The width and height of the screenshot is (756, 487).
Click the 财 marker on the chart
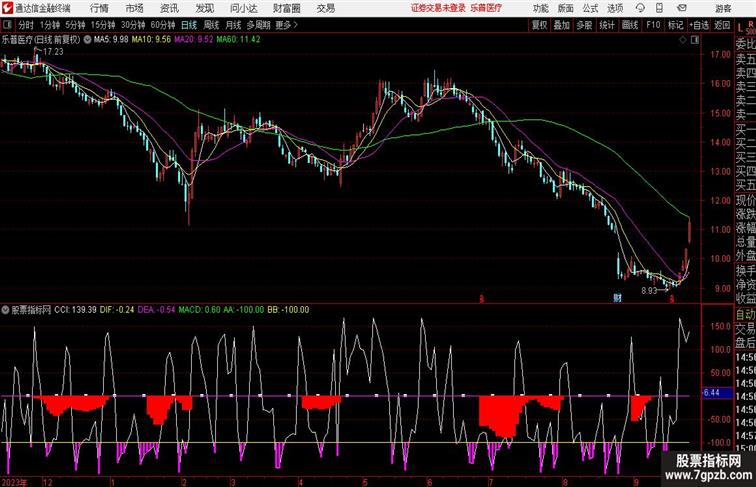click(618, 298)
